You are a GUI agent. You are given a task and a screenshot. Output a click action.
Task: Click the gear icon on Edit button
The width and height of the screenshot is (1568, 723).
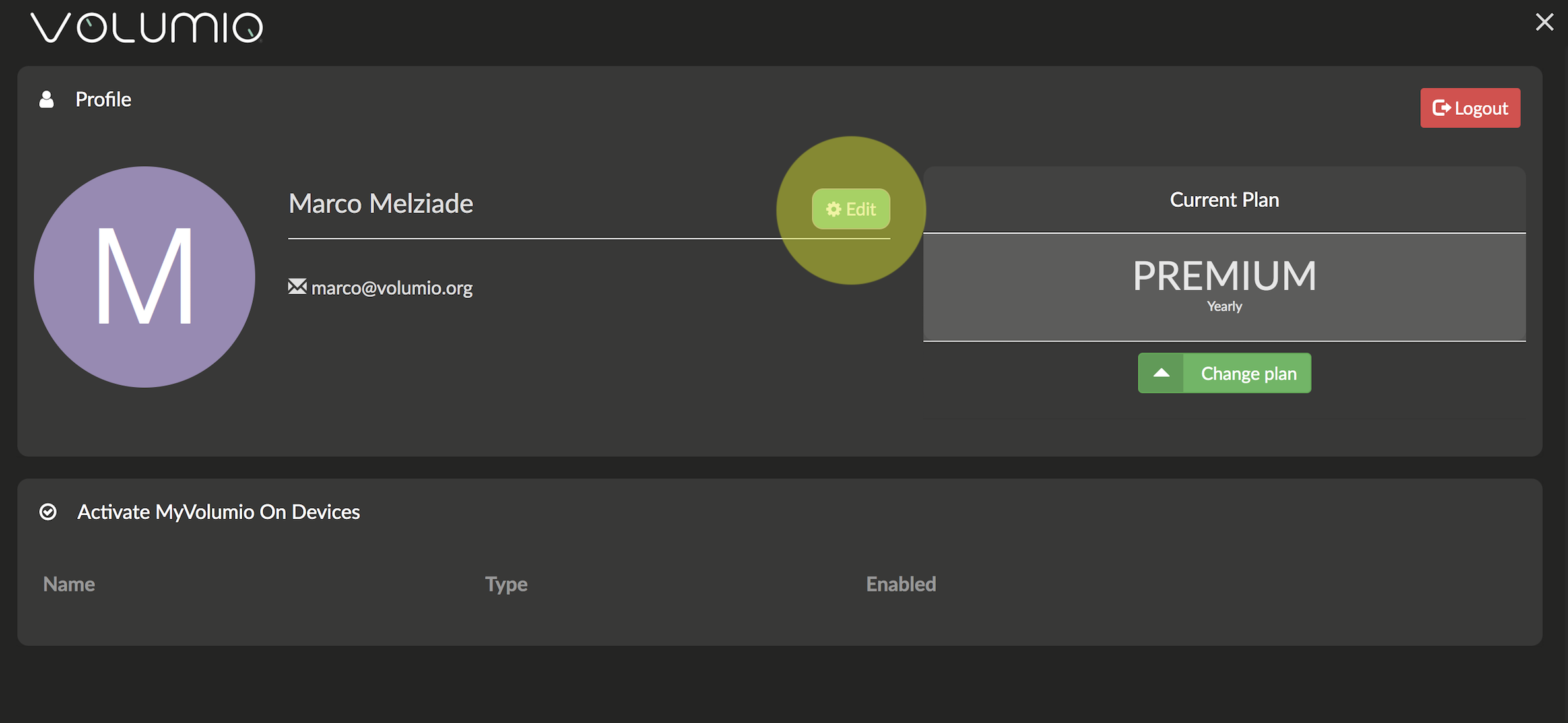[833, 209]
